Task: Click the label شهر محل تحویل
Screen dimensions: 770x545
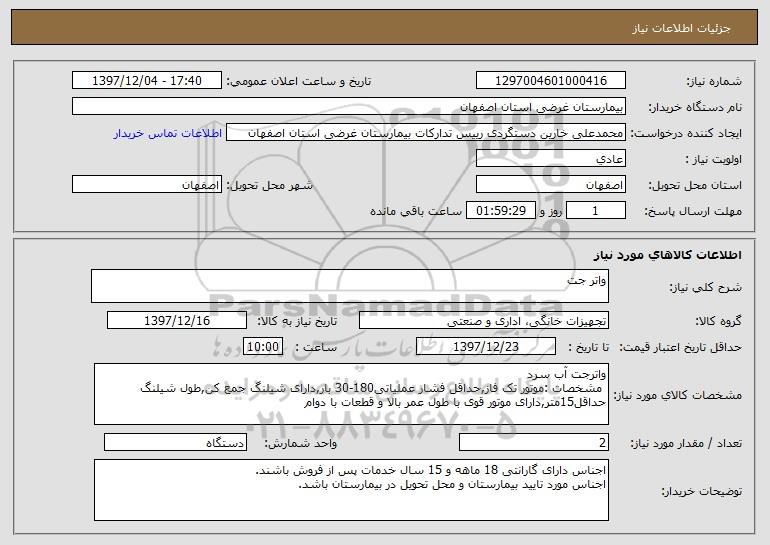Action: pyautogui.click(x=269, y=185)
